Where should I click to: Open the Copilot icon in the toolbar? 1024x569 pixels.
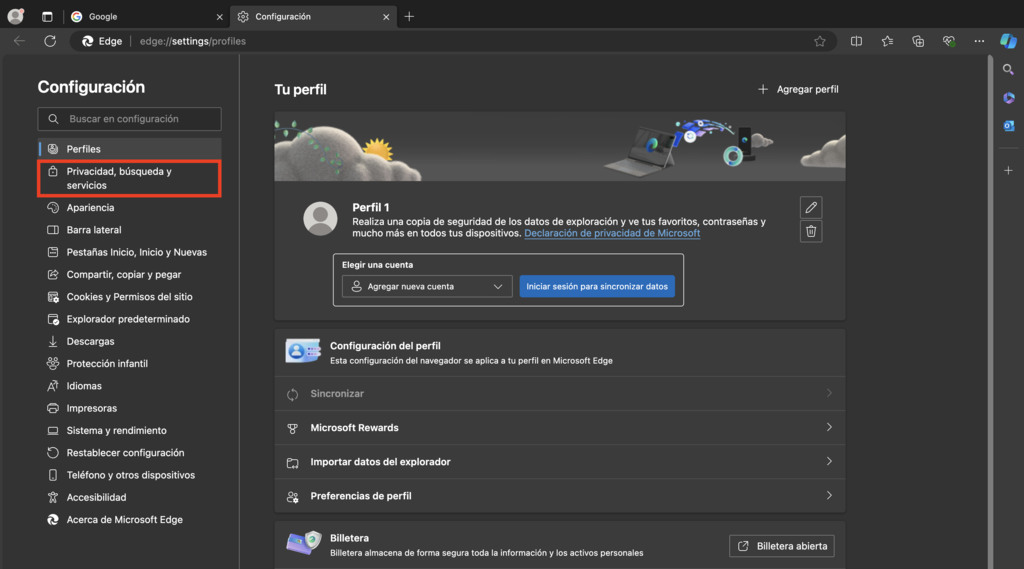point(1008,41)
